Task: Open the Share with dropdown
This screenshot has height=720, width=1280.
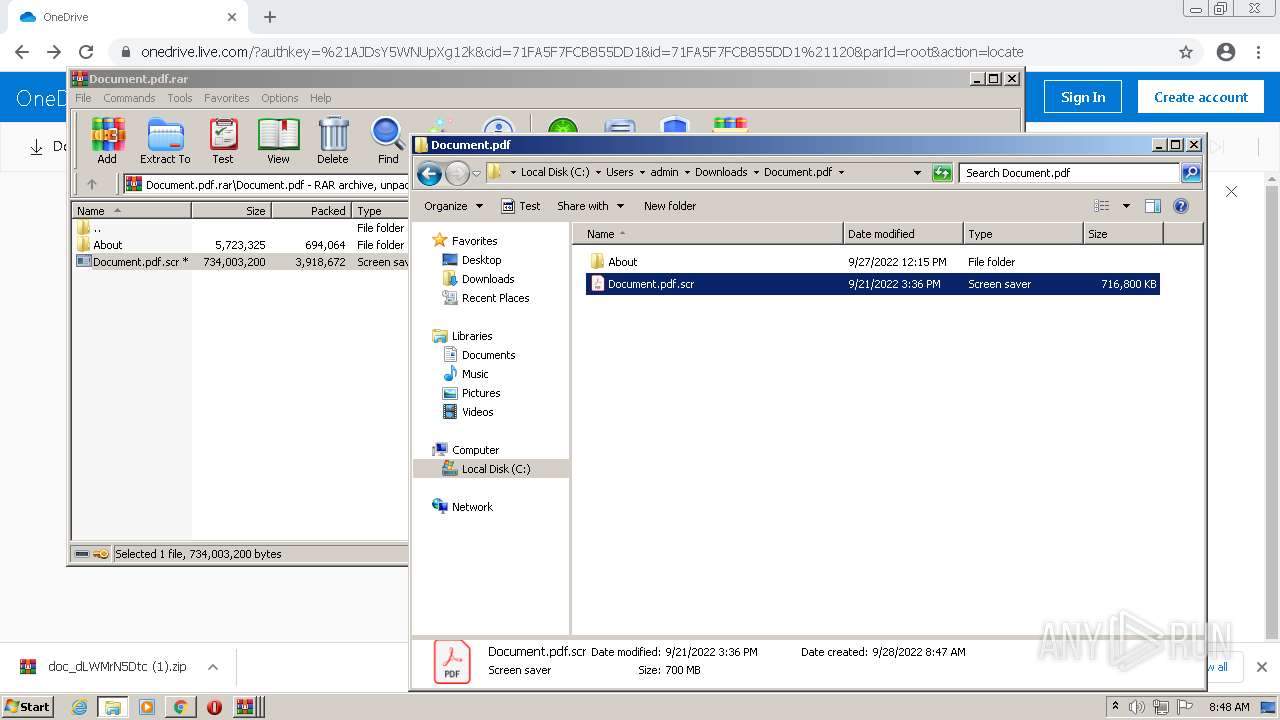Action: click(x=590, y=206)
